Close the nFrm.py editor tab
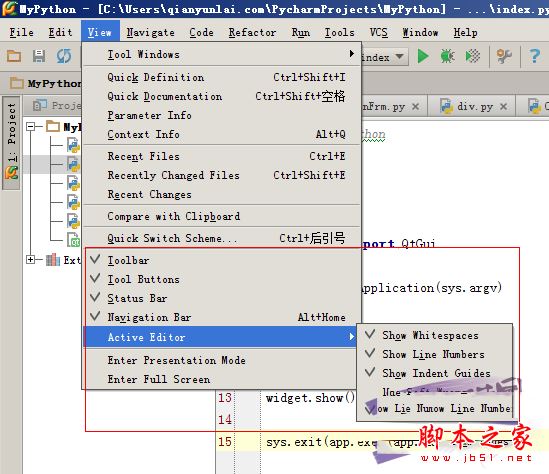549x474 pixels. (x=416, y=106)
